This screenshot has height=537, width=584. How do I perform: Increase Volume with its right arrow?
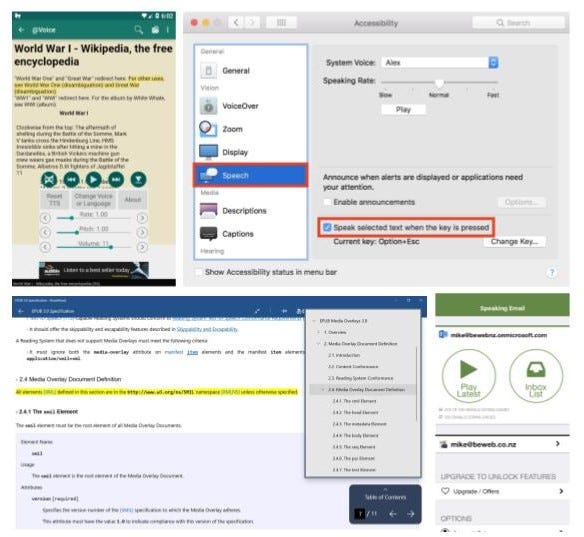point(142,247)
